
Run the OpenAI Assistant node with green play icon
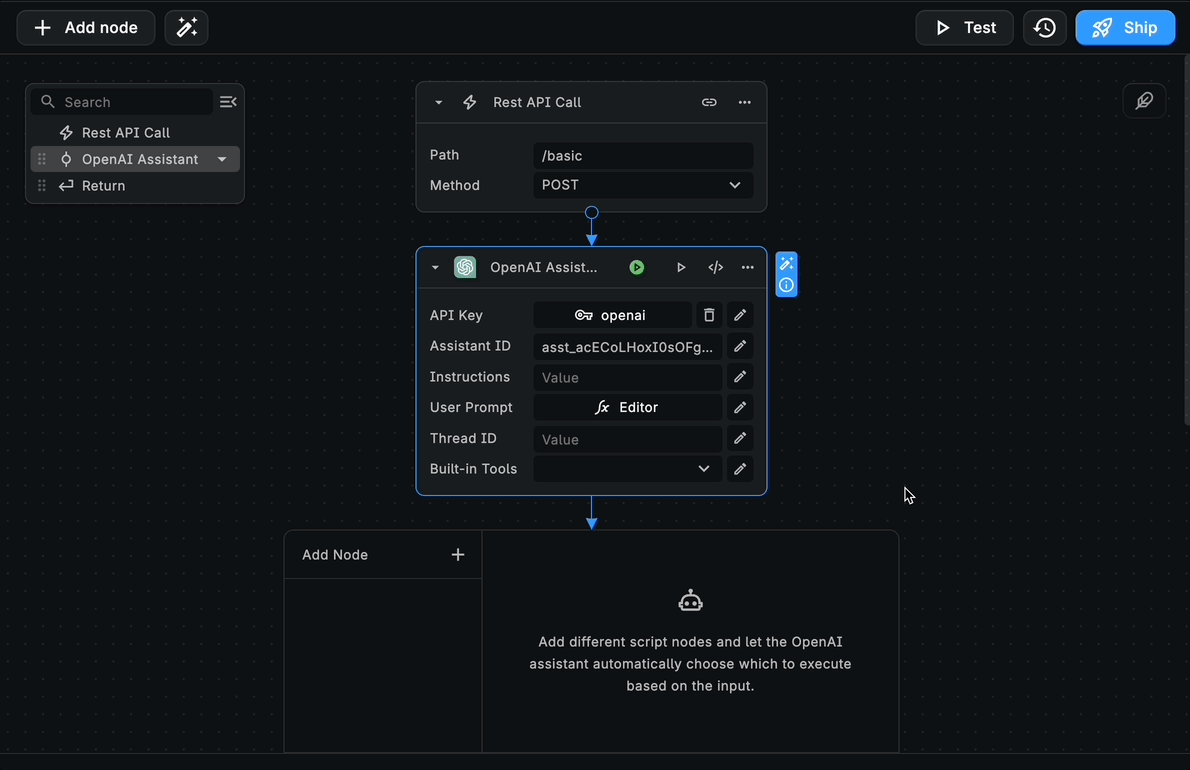[637, 267]
